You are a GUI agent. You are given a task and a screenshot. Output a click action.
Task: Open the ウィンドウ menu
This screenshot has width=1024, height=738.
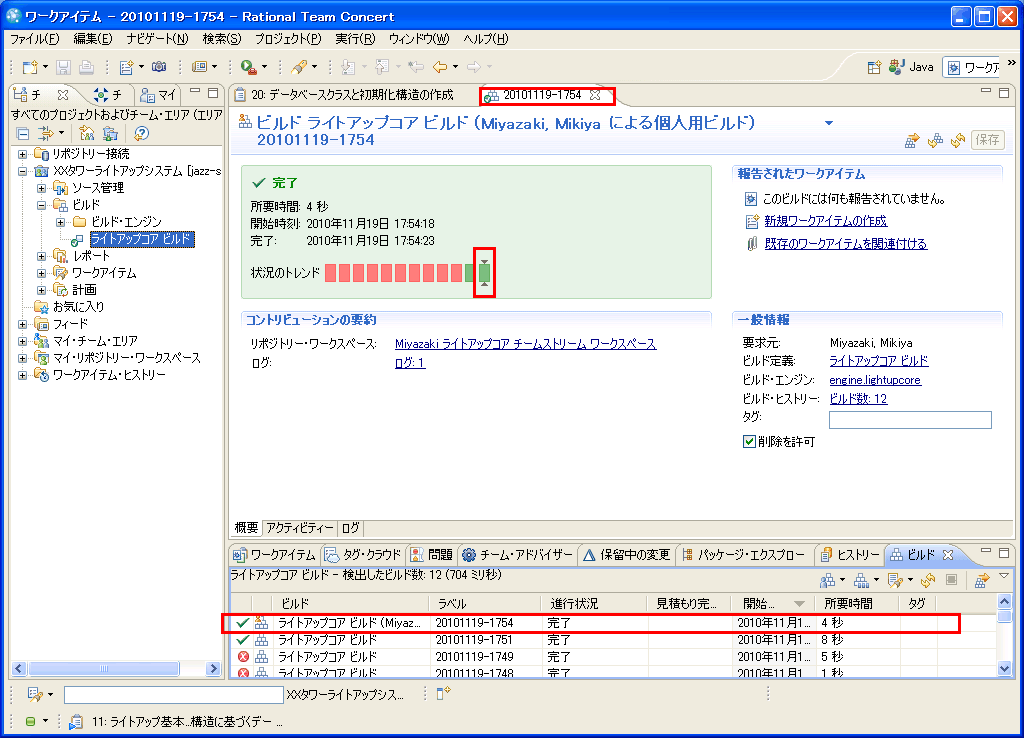coord(419,39)
